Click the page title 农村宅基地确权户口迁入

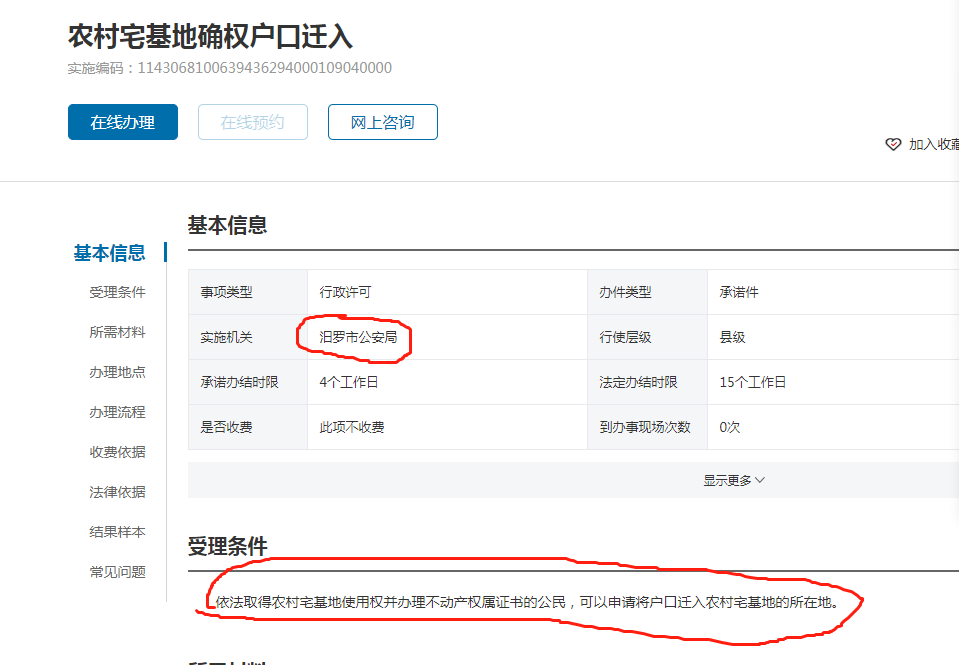click(x=210, y=36)
